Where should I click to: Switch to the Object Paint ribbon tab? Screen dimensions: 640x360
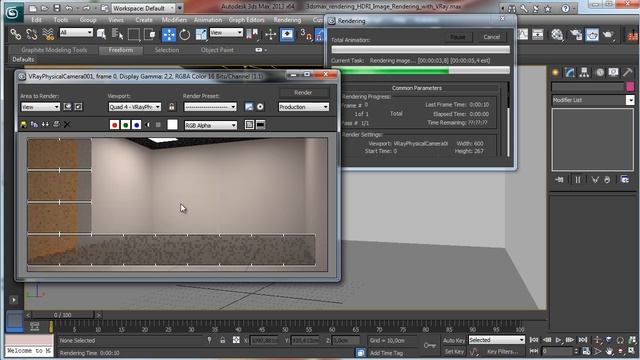(217, 50)
